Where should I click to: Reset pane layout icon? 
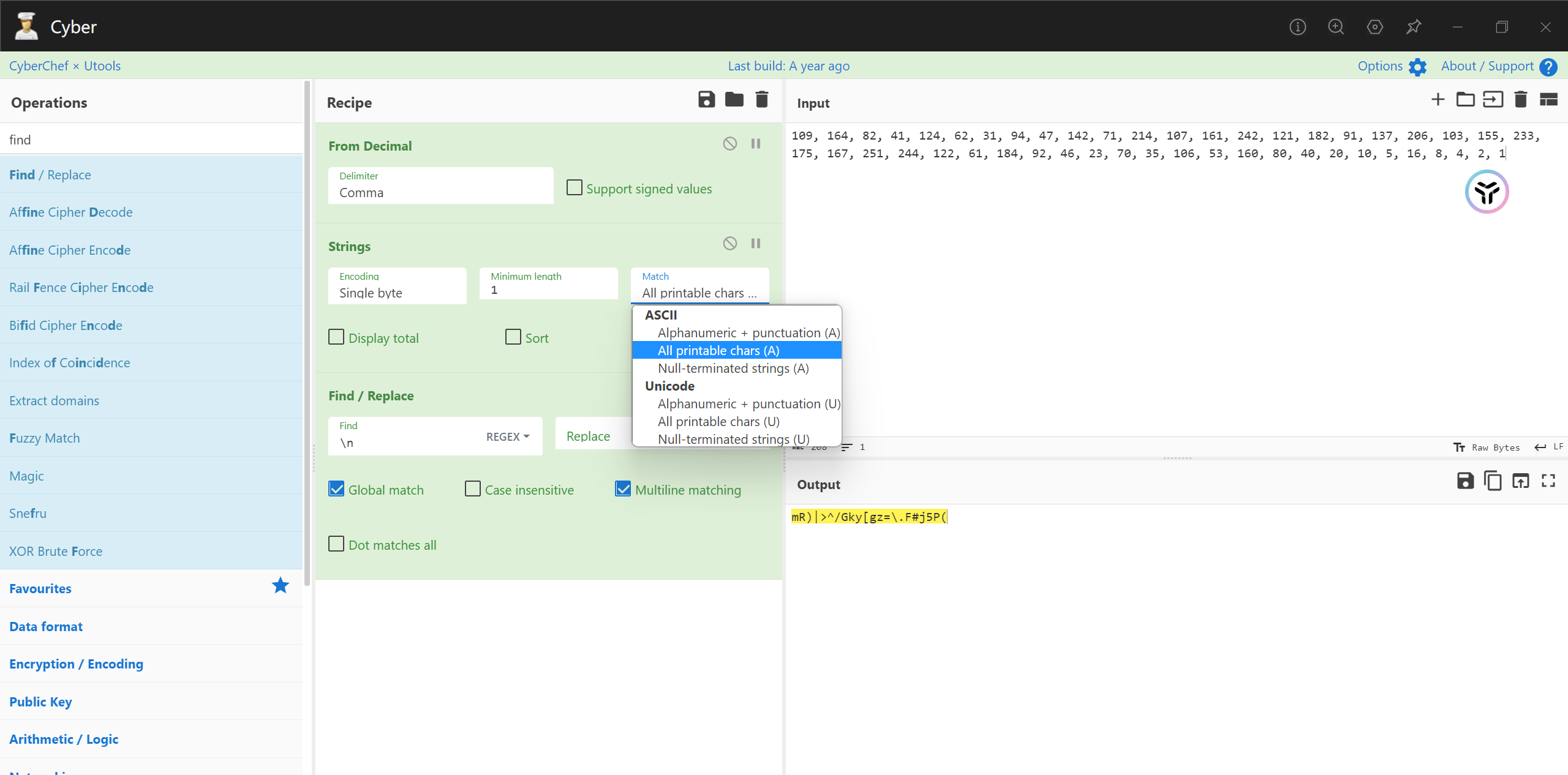point(1548,99)
